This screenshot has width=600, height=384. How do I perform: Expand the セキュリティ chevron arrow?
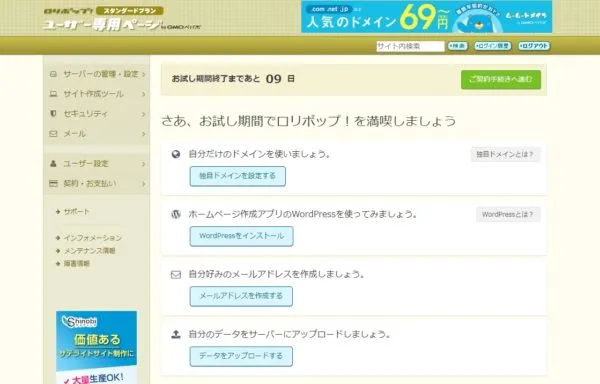pos(143,114)
